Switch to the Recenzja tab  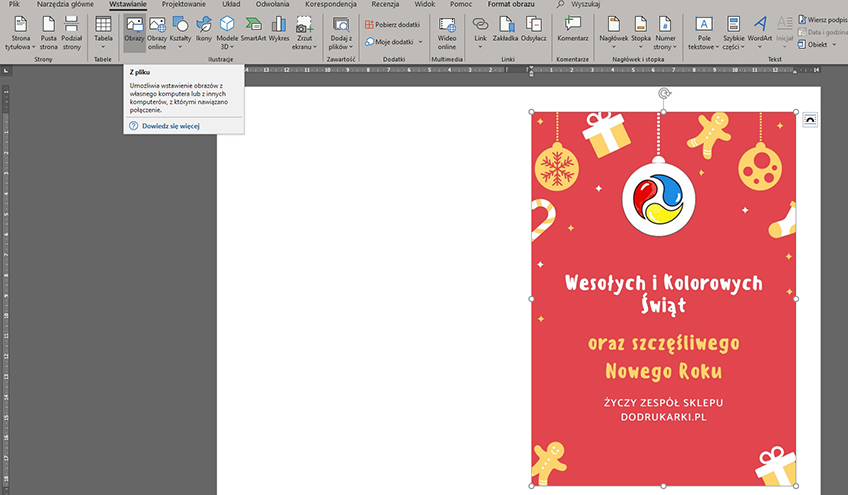coord(385,4)
